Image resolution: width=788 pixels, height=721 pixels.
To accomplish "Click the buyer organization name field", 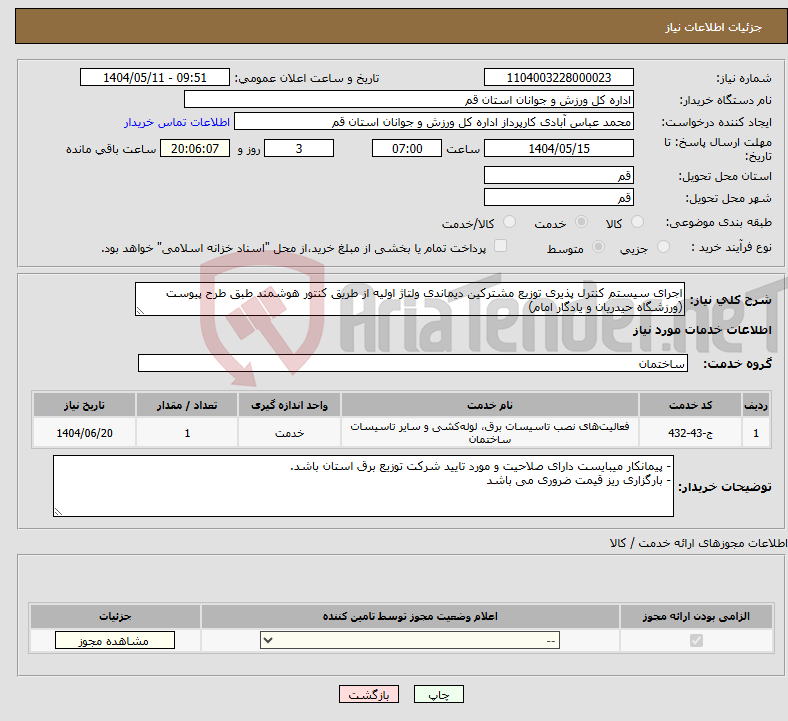I will 409,99.
